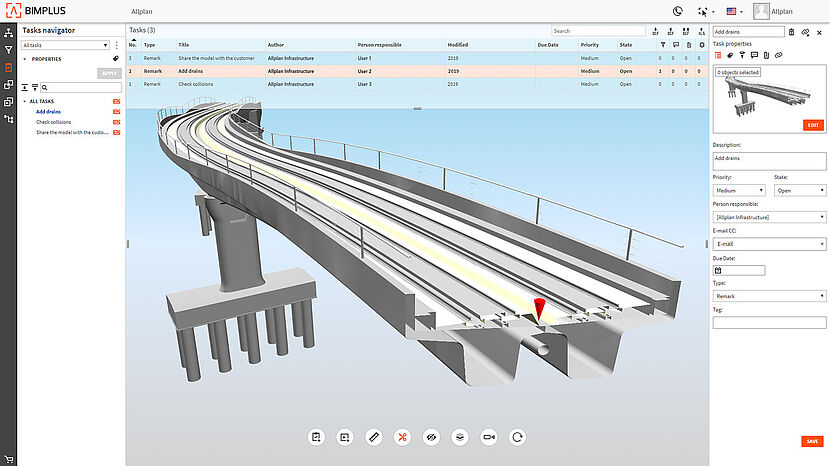Reset view with the rotate icon

[x=517, y=437]
